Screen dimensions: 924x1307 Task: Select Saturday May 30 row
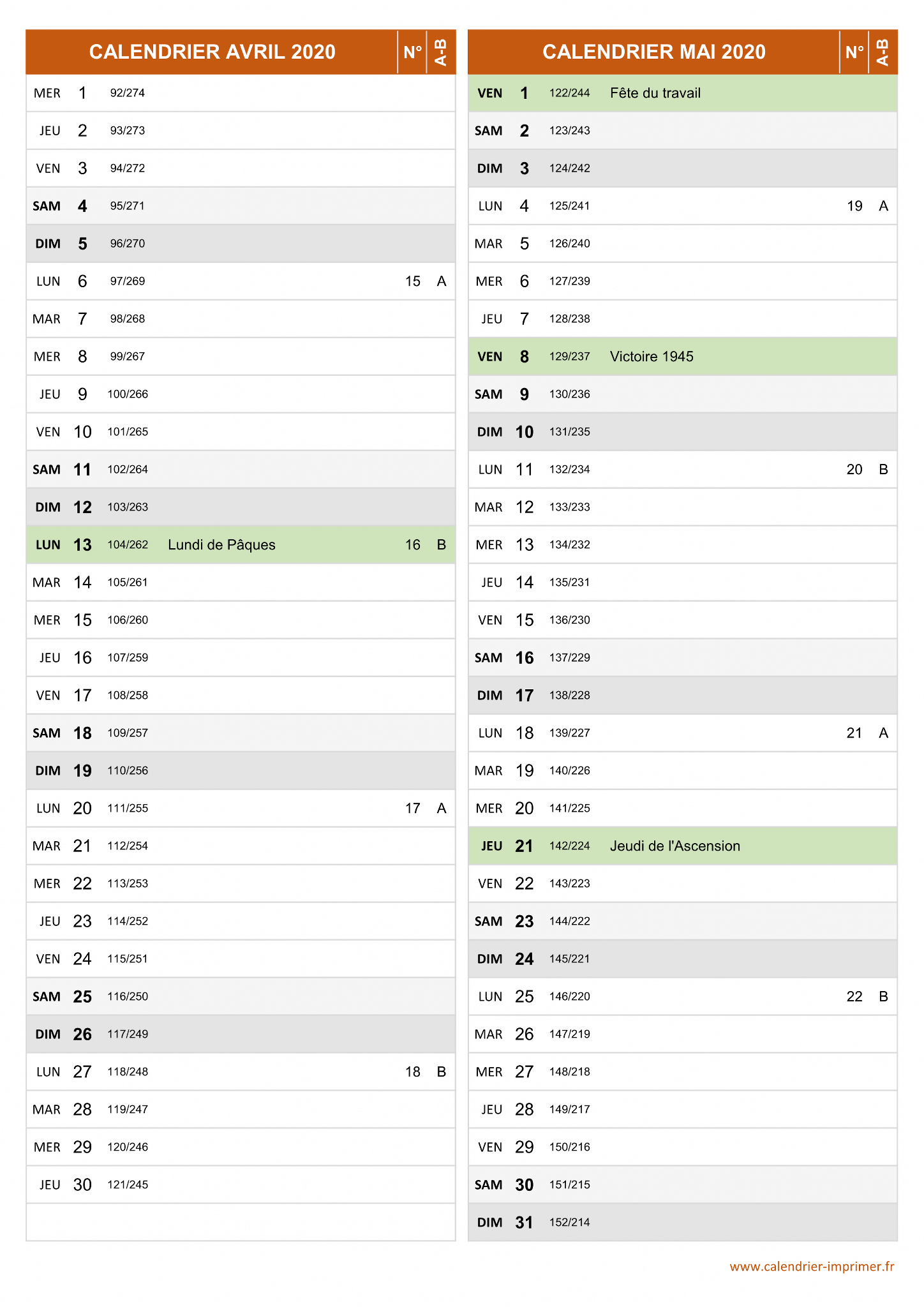[x=683, y=1185]
